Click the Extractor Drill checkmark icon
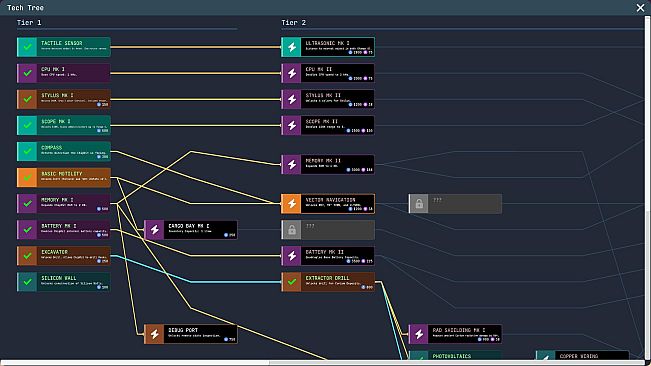 point(292,282)
